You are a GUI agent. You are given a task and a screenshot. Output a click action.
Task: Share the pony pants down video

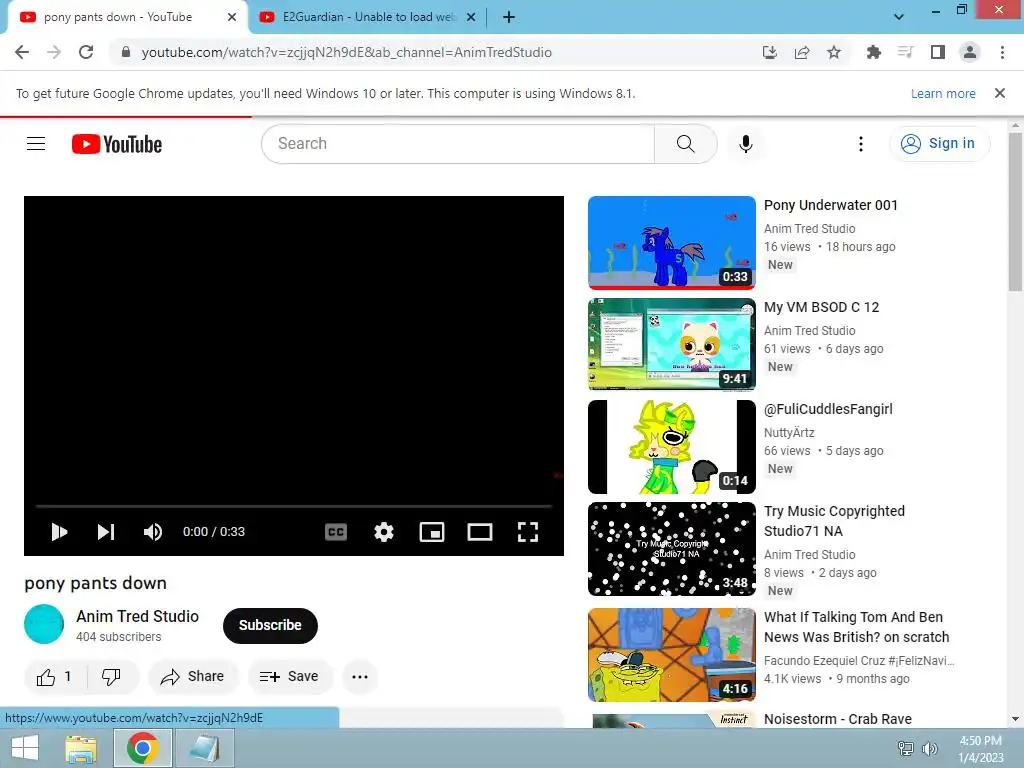(x=193, y=677)
